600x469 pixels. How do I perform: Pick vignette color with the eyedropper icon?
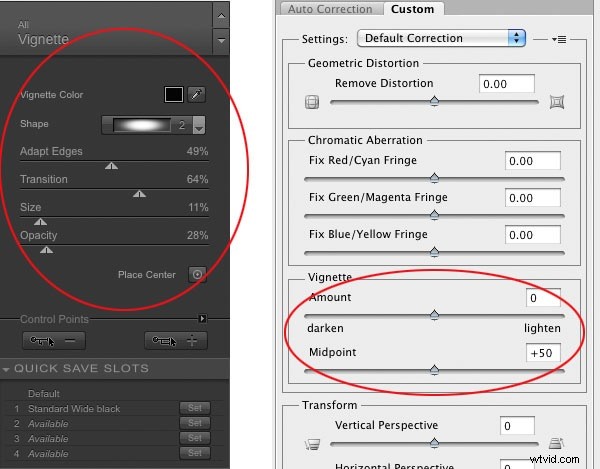[x=197, y=94]
